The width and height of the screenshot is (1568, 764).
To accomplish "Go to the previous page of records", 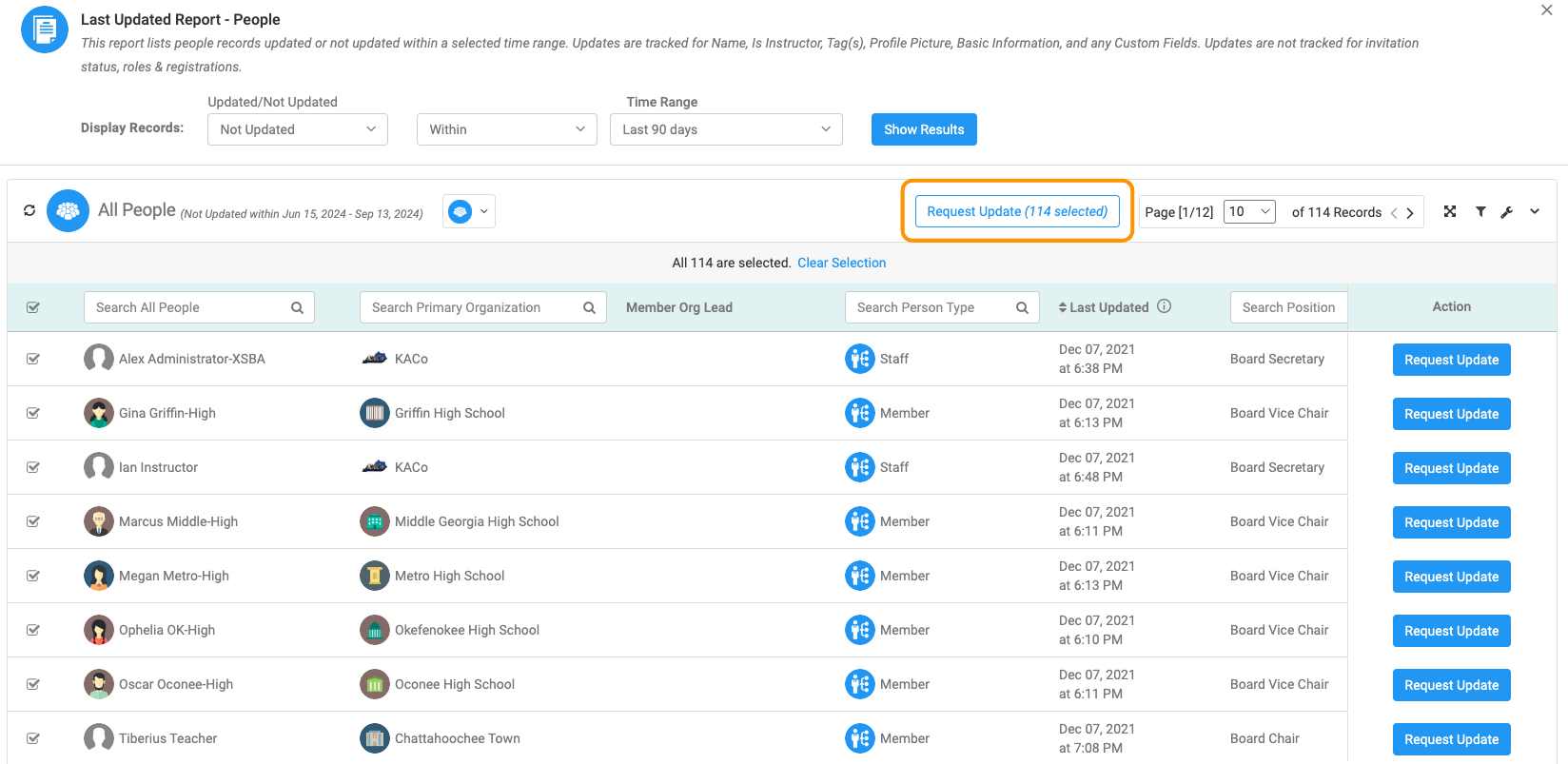I will (x=1394, y=213).
